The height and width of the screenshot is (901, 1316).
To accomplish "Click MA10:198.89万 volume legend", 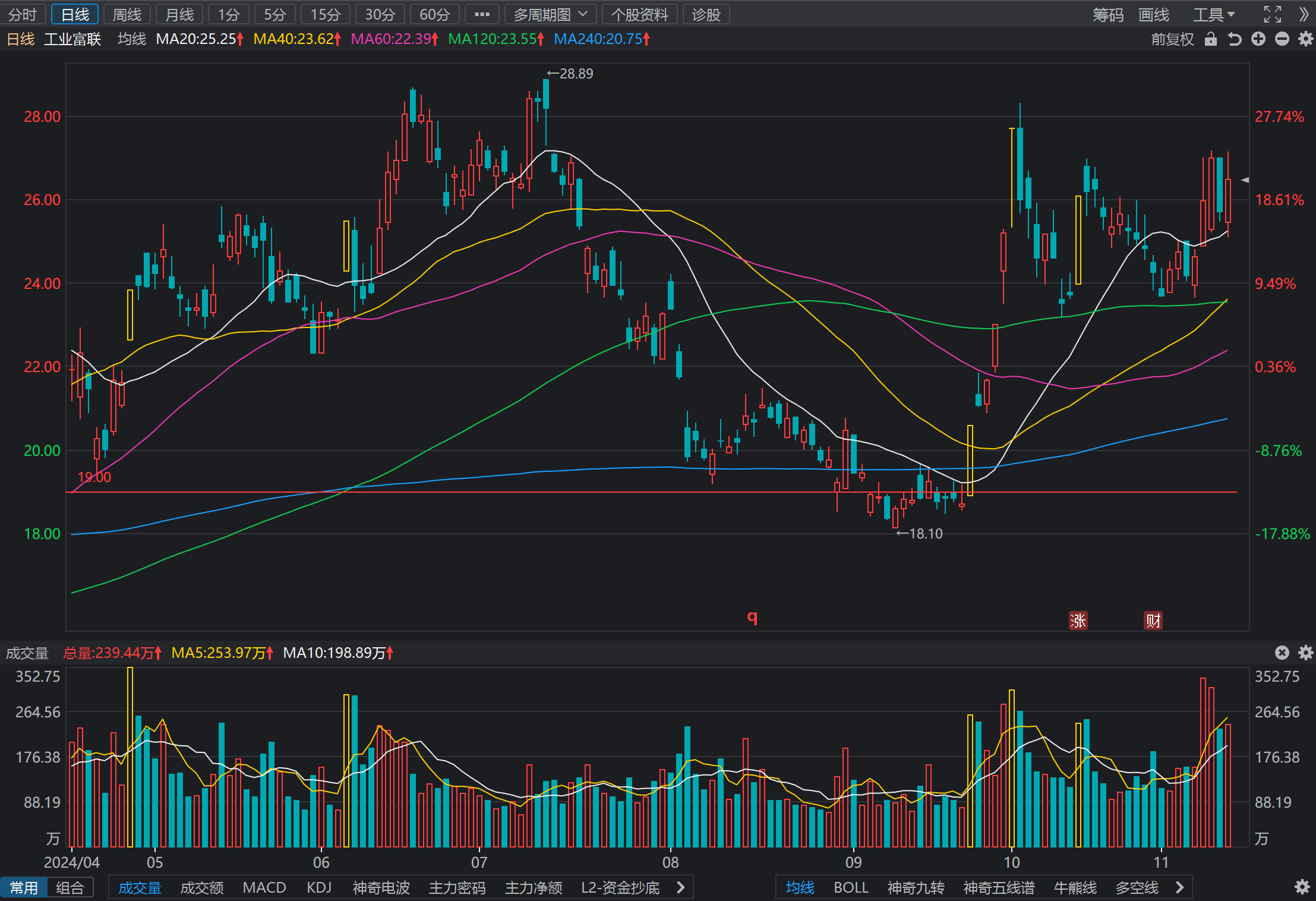I will 338,653.
